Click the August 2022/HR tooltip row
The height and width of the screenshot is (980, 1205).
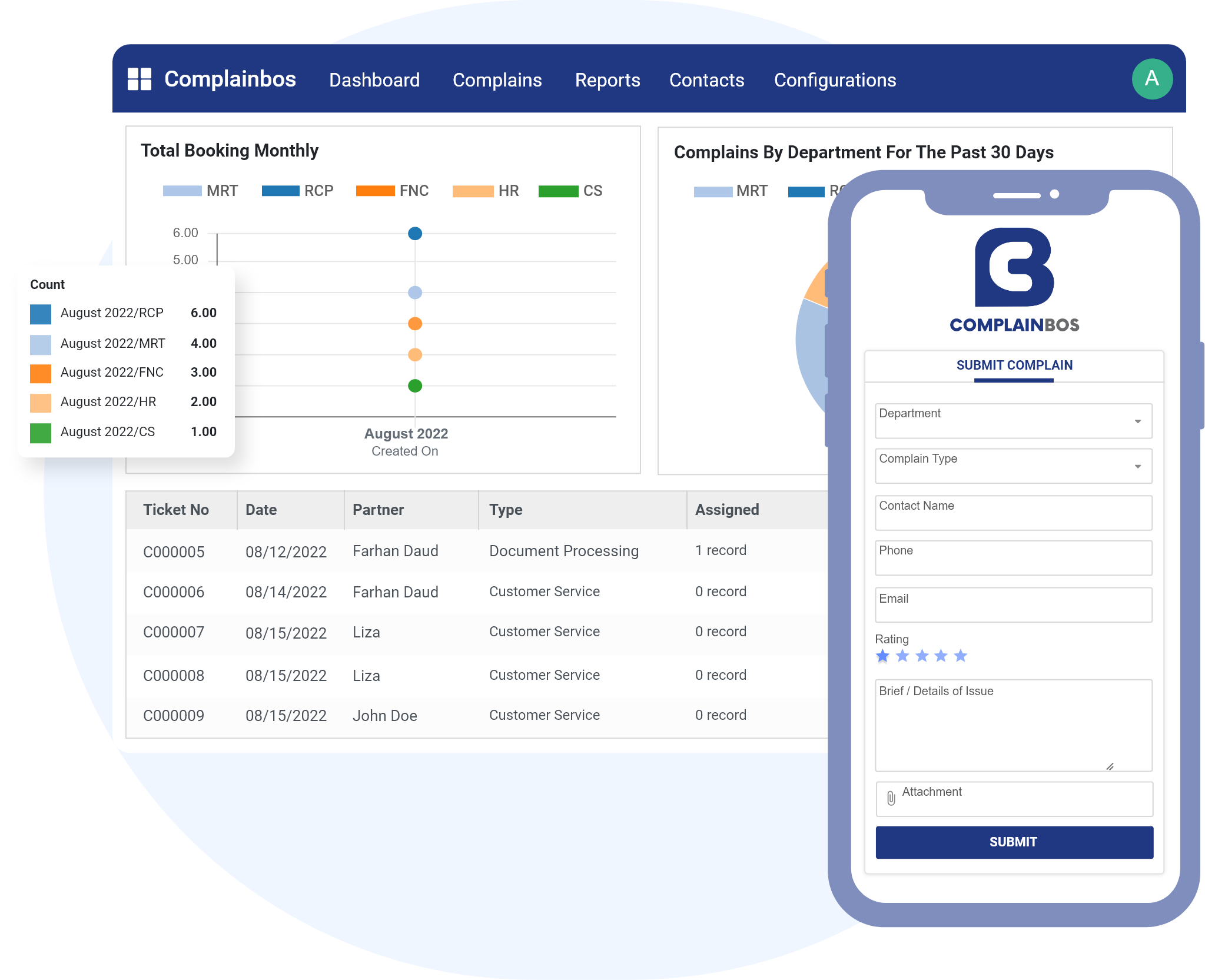pos(124,402)
